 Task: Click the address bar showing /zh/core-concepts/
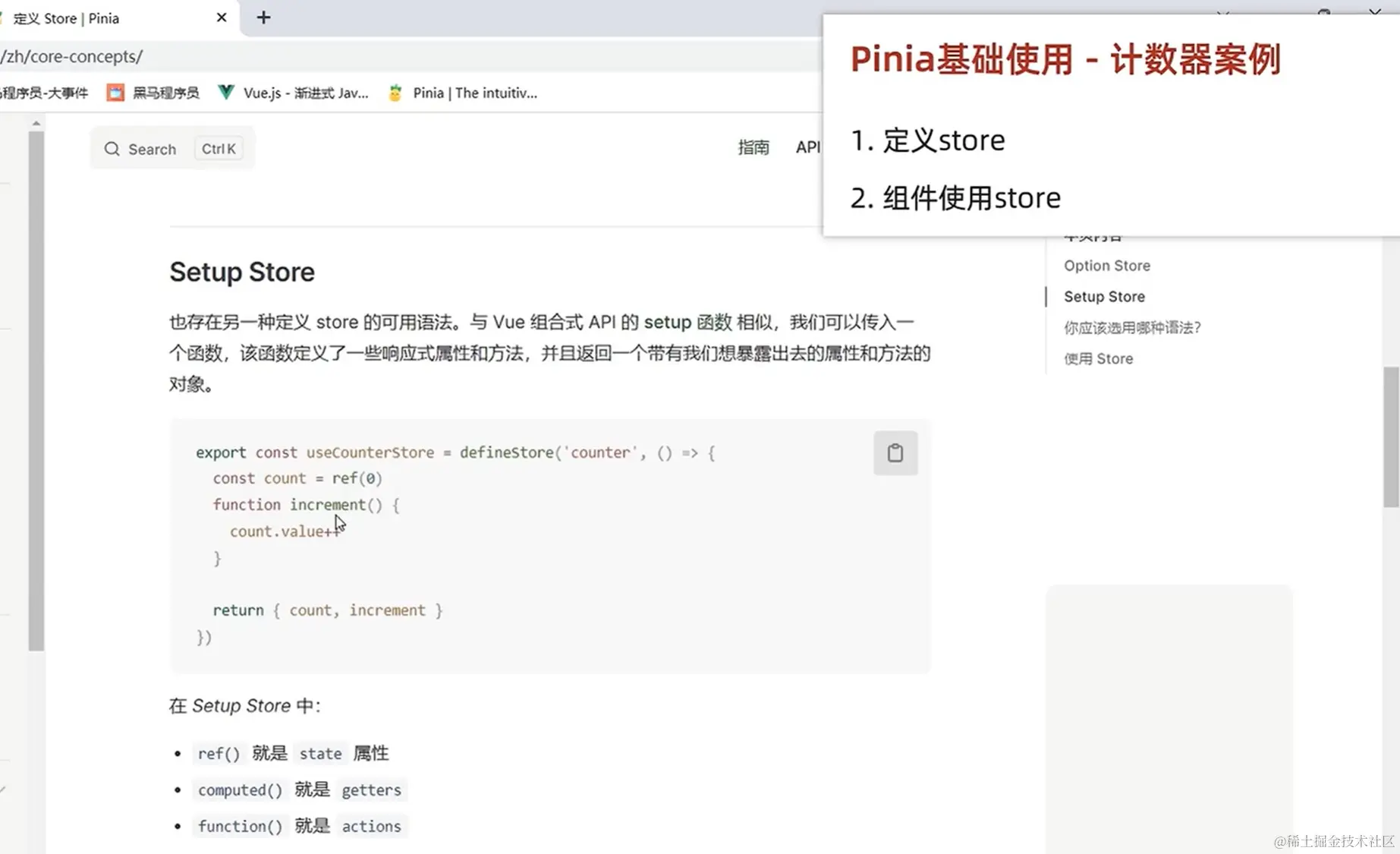pos(410,56)
